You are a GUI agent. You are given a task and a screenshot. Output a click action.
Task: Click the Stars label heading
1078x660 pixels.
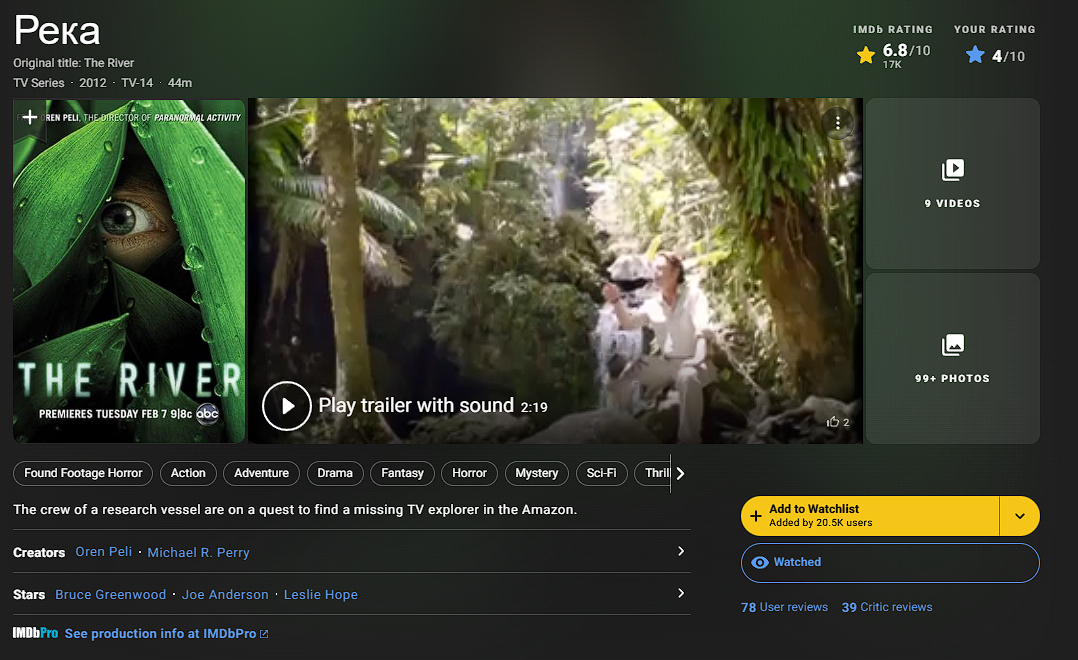pyautogui.click(x=29, y=595)
